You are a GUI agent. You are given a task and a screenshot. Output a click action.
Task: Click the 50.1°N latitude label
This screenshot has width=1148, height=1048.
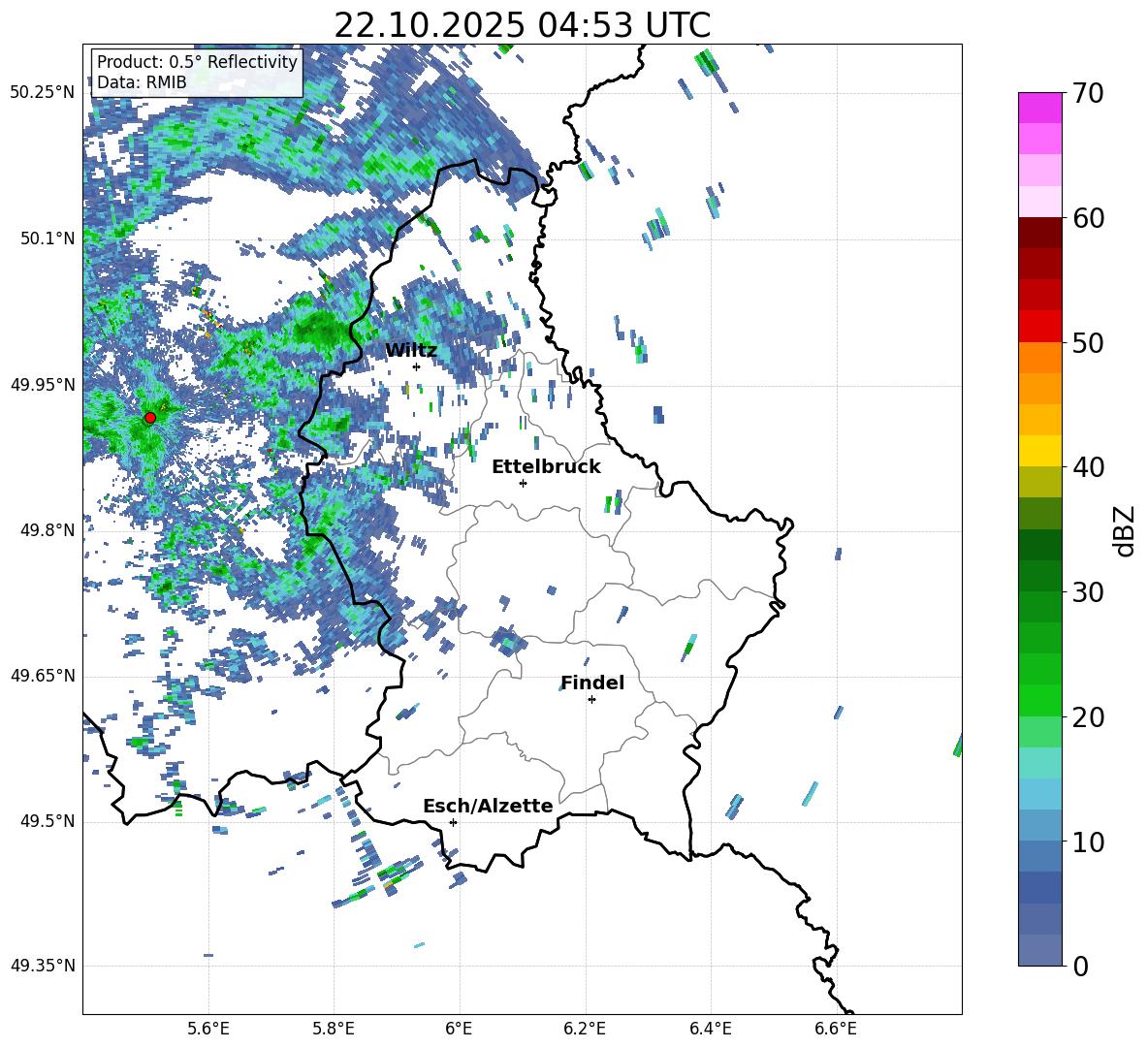click(x=48, y=238)
